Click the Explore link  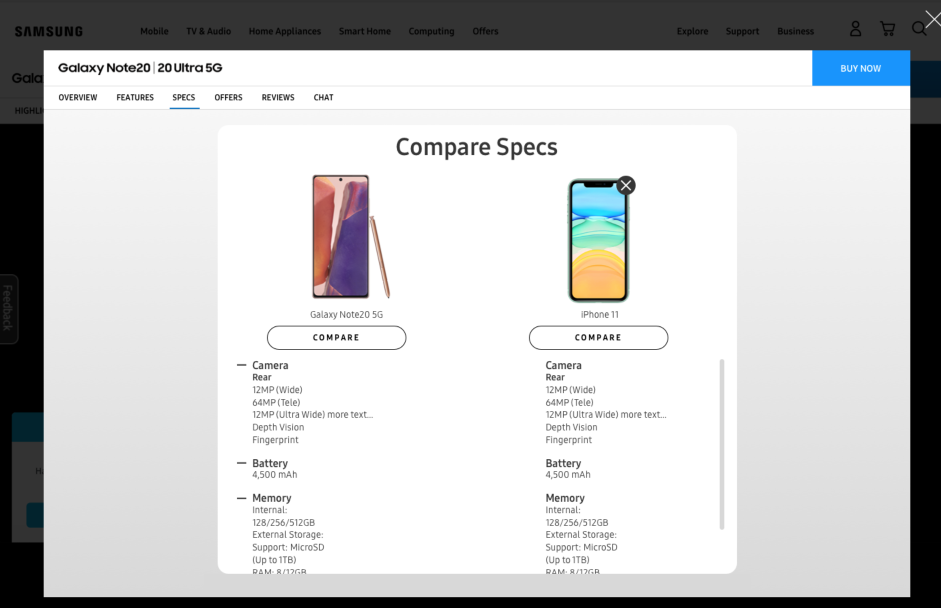click(693, 31)
